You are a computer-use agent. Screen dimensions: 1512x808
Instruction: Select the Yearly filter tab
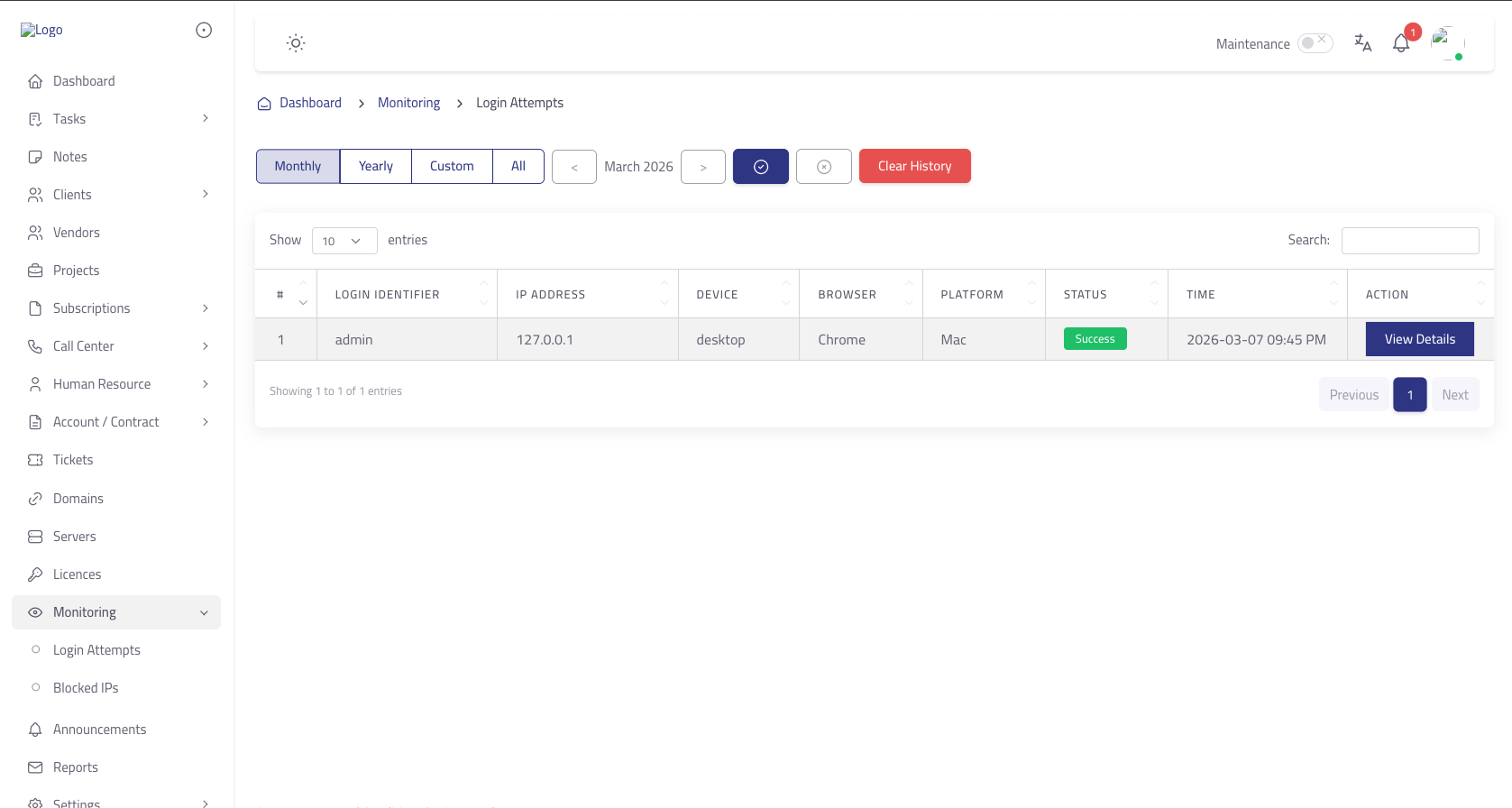pyautogui.click(x=376, y=167)
